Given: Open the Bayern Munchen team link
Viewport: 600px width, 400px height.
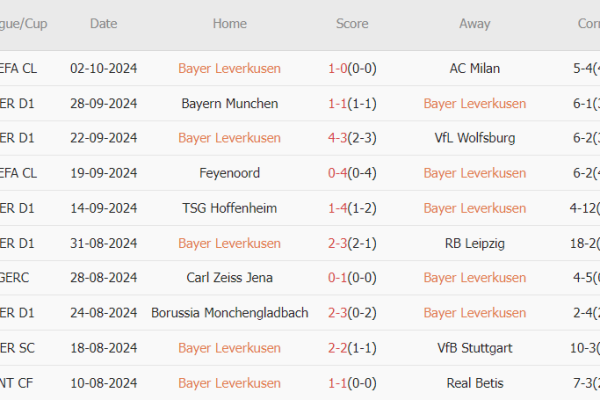Looking at the screenshot, I should pos(230,103).
